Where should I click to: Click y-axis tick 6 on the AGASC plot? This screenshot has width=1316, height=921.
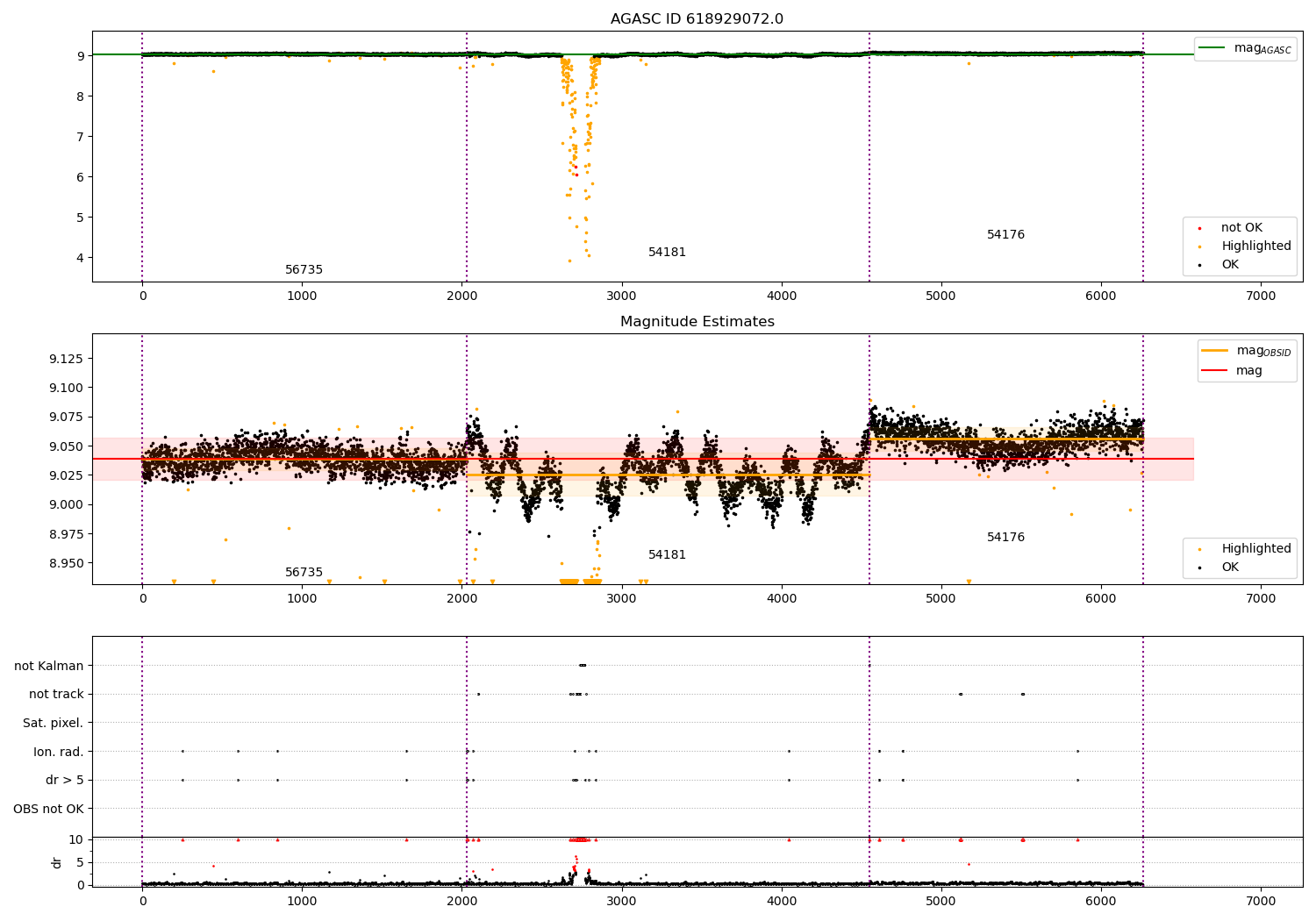pos(81,177)
